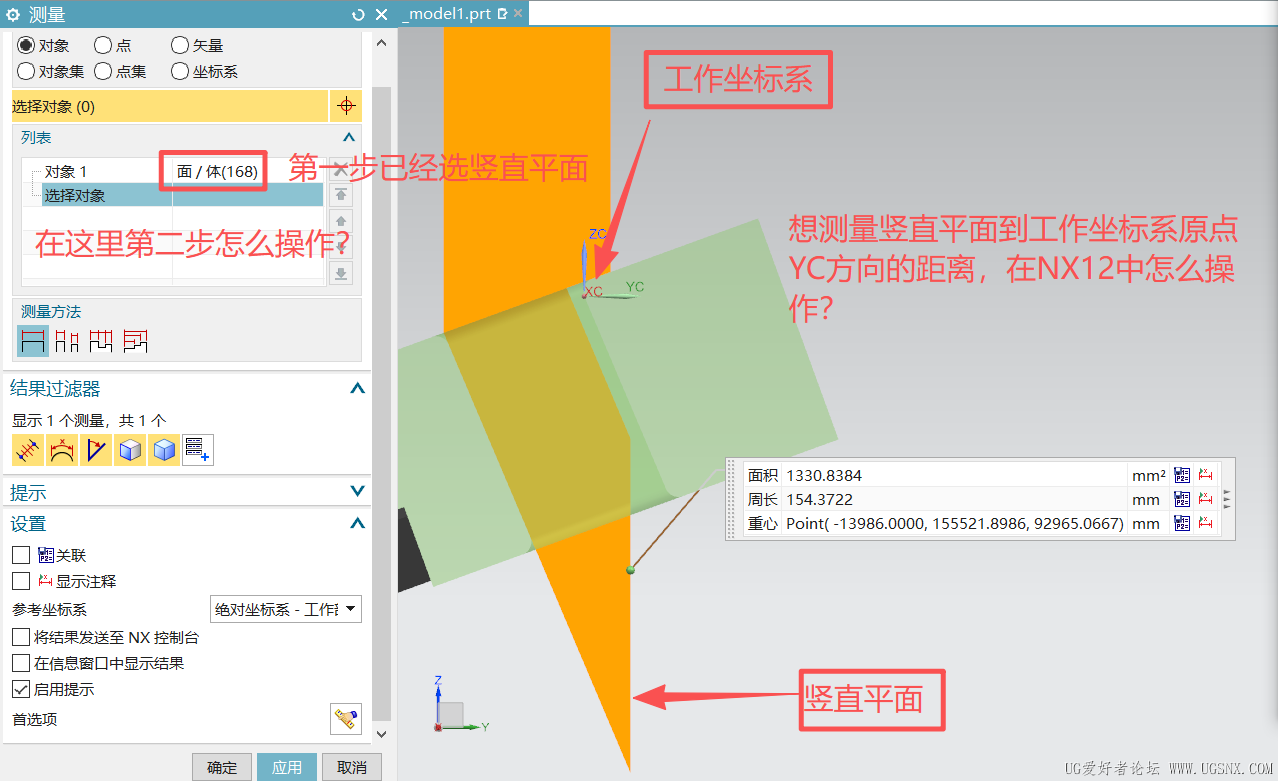Select the third measurement method icon
The image size is (1278, 781).
(100, 341)
